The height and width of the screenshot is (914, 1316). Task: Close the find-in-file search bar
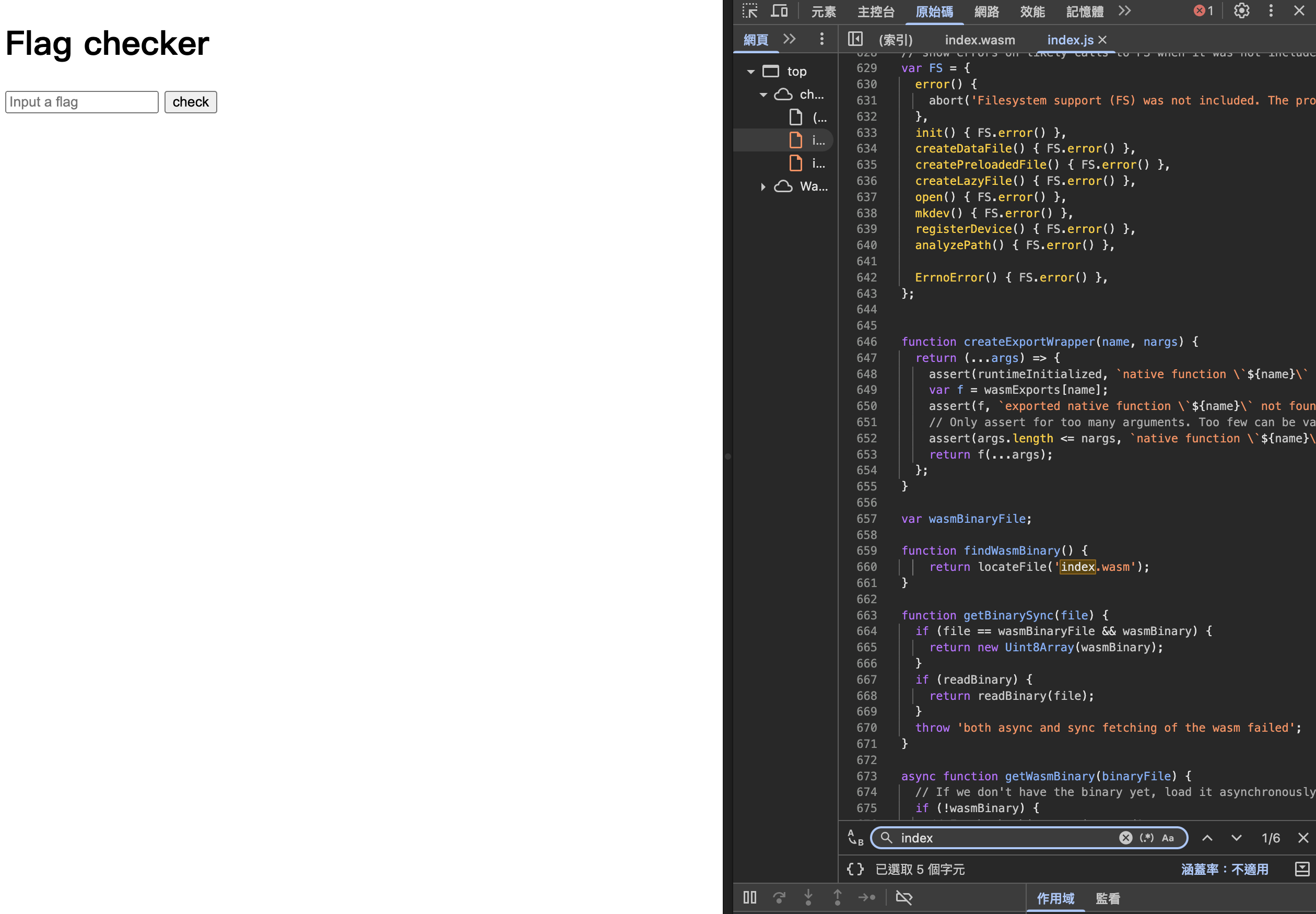coord(1303,837)
